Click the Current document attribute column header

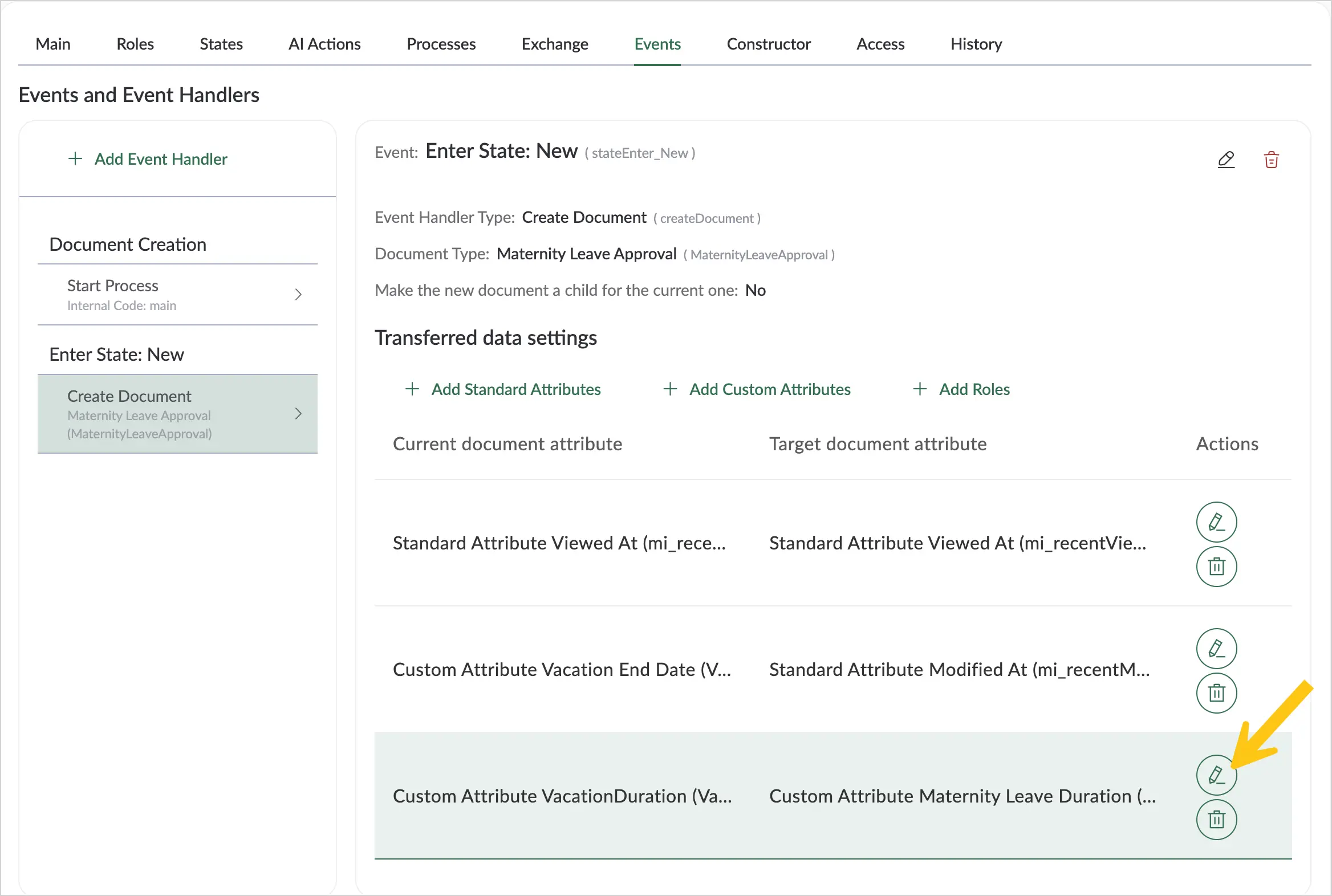[507, 444]
